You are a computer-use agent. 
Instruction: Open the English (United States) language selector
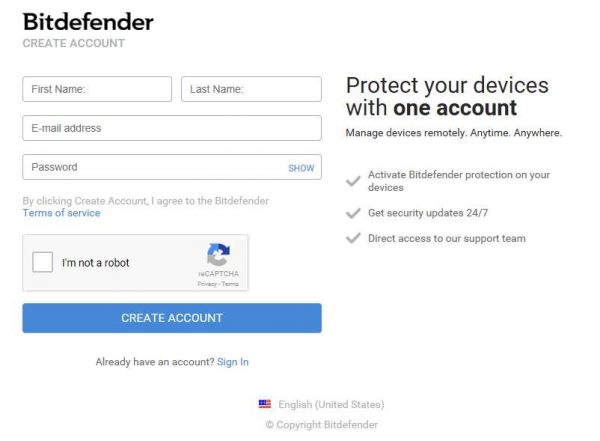click(x=331, y=404)
